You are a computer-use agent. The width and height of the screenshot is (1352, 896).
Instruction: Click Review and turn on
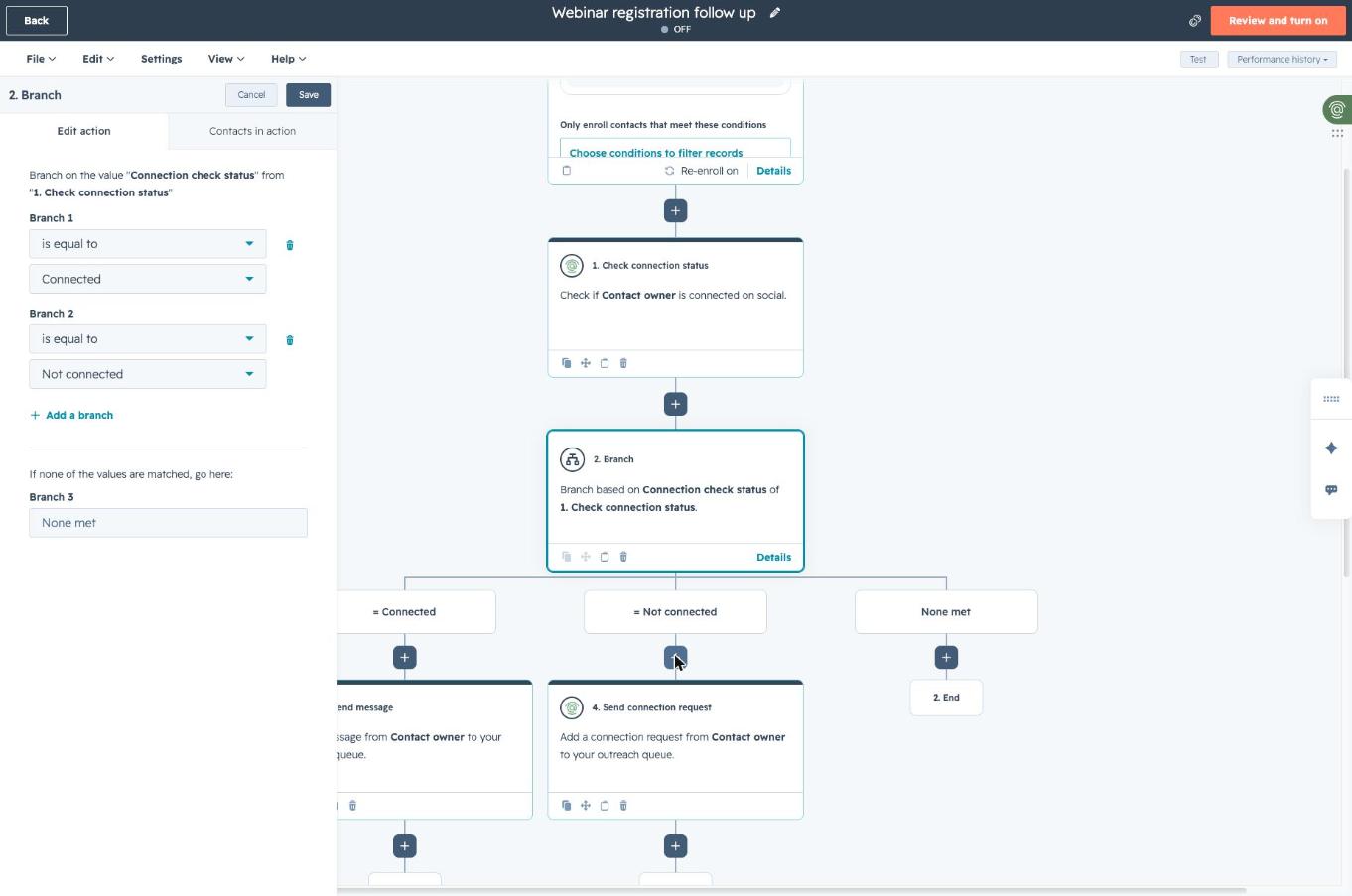(x=1278, y=20)
